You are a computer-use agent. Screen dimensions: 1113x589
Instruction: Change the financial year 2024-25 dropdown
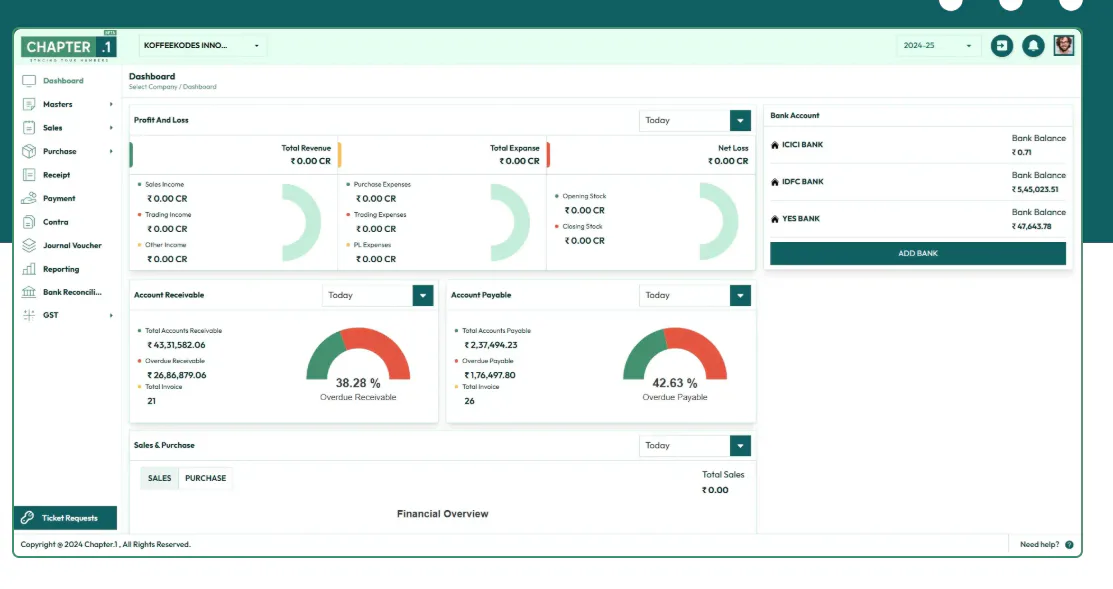(937, 45)
